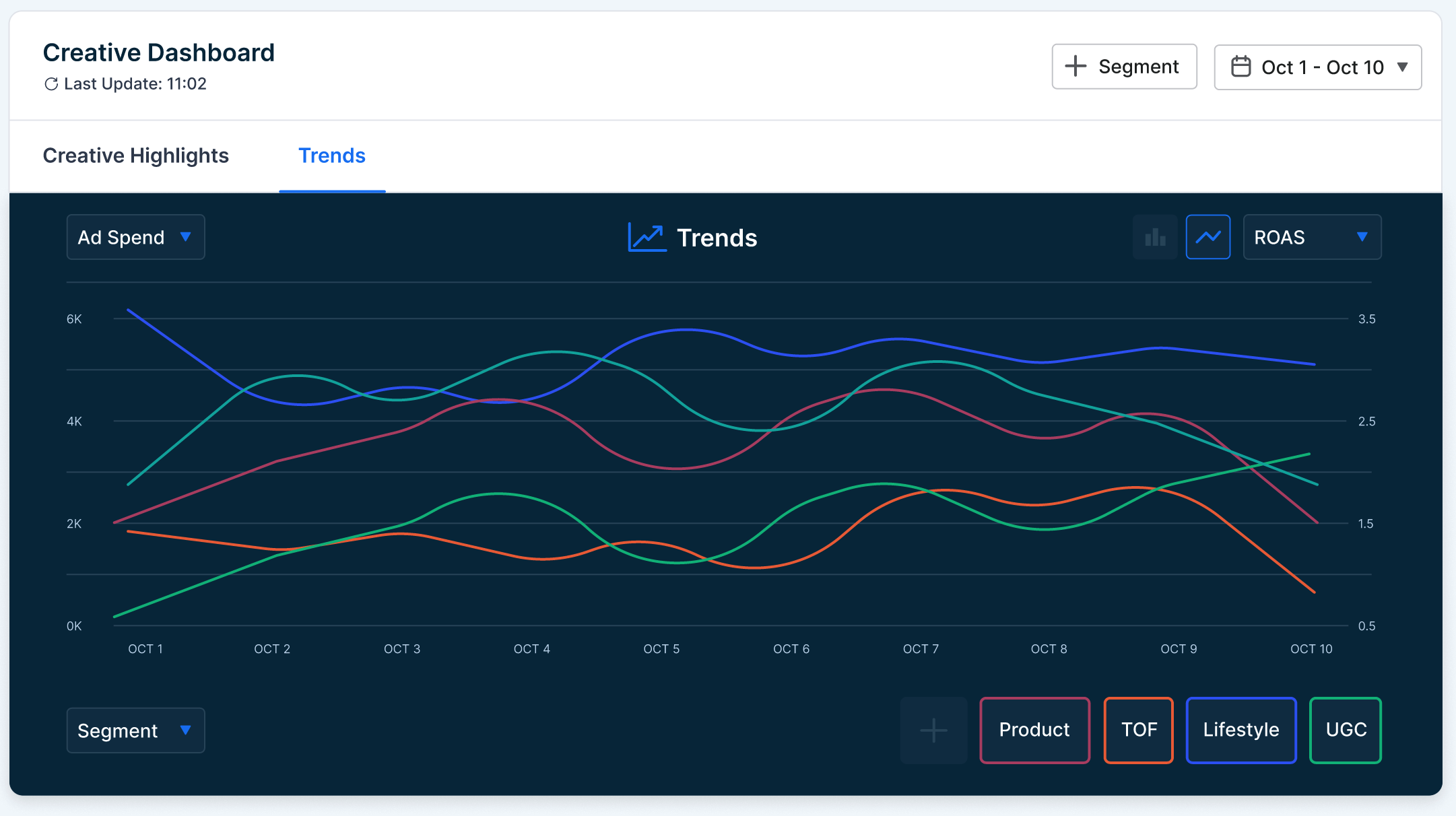
Task: Open the Oct 1 - Oct 10 date range picker
Action: coord(1317,67)
